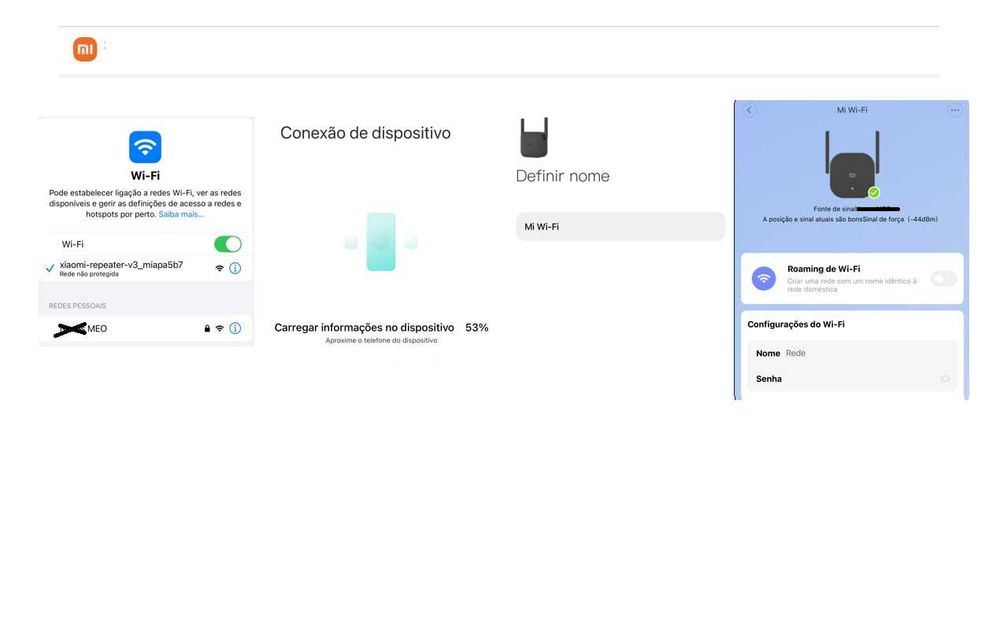The width and height of the screenshot is (1000, 627).
Task: Click the xiaomi-repeater network Wi-Fi signal icon
Action: pyautogui.click(x=219, y=268)
